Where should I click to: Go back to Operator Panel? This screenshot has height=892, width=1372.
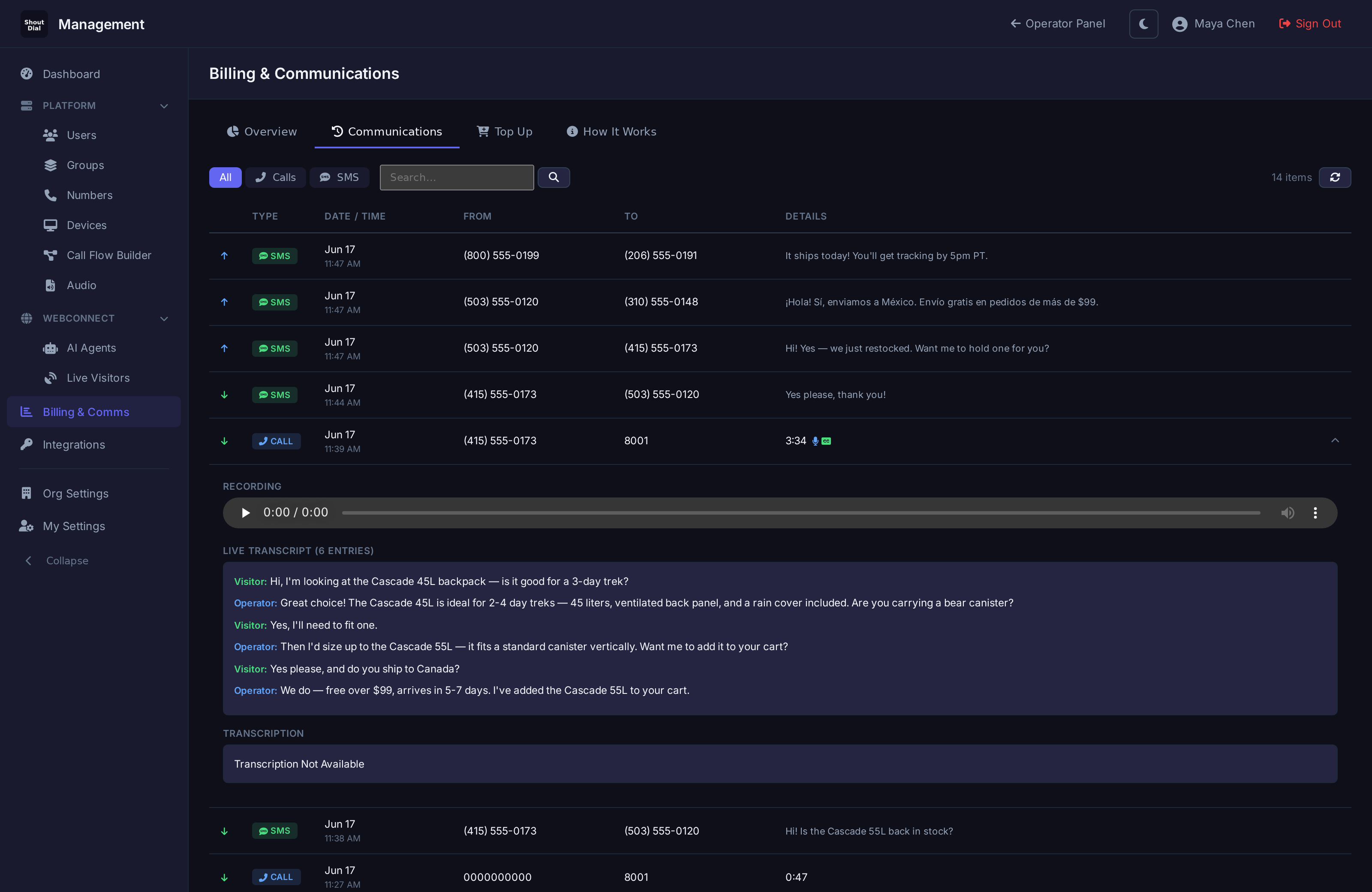pos(1058,24)
